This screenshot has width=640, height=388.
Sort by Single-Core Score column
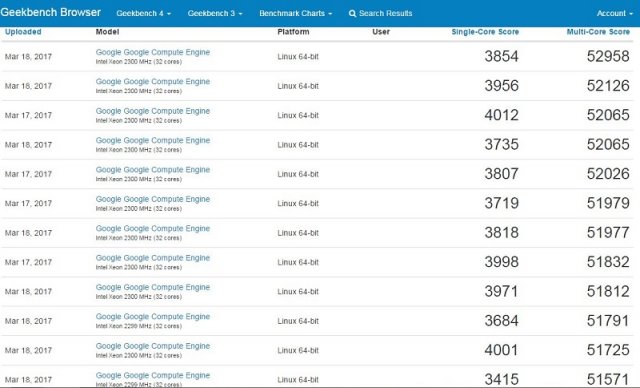(x=485, y=32)
